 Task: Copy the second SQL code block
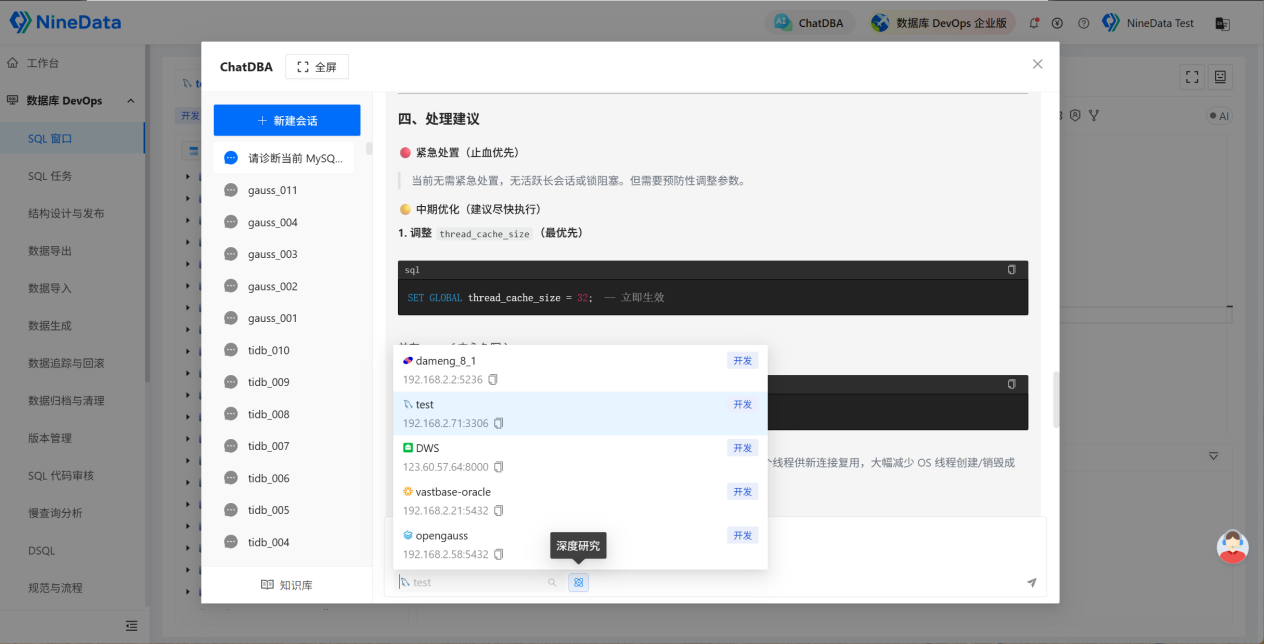coord(1012,384)
